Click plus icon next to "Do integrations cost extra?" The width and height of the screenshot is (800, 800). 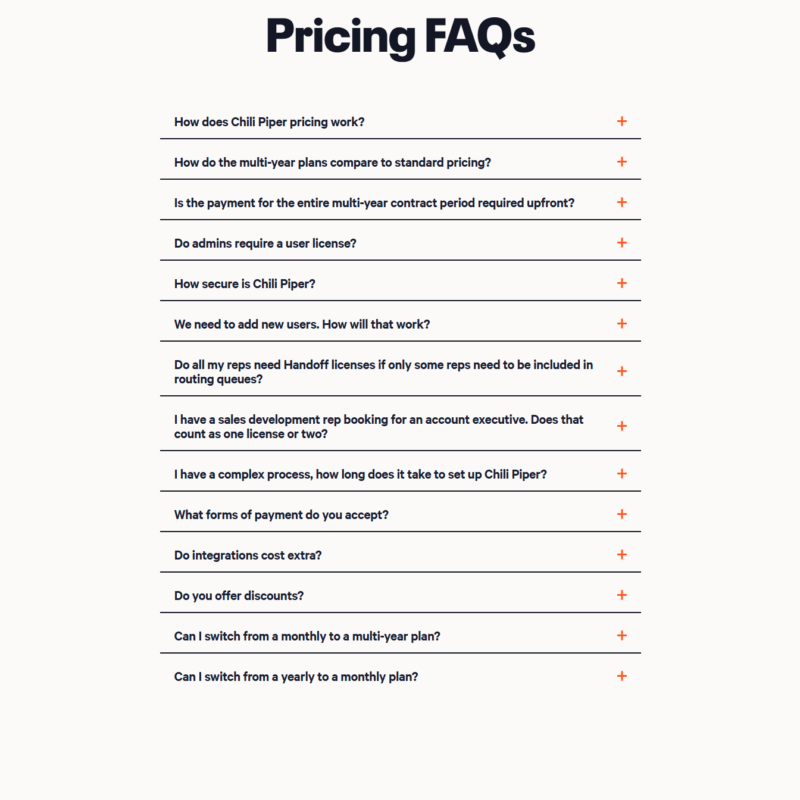pos(621,555)
